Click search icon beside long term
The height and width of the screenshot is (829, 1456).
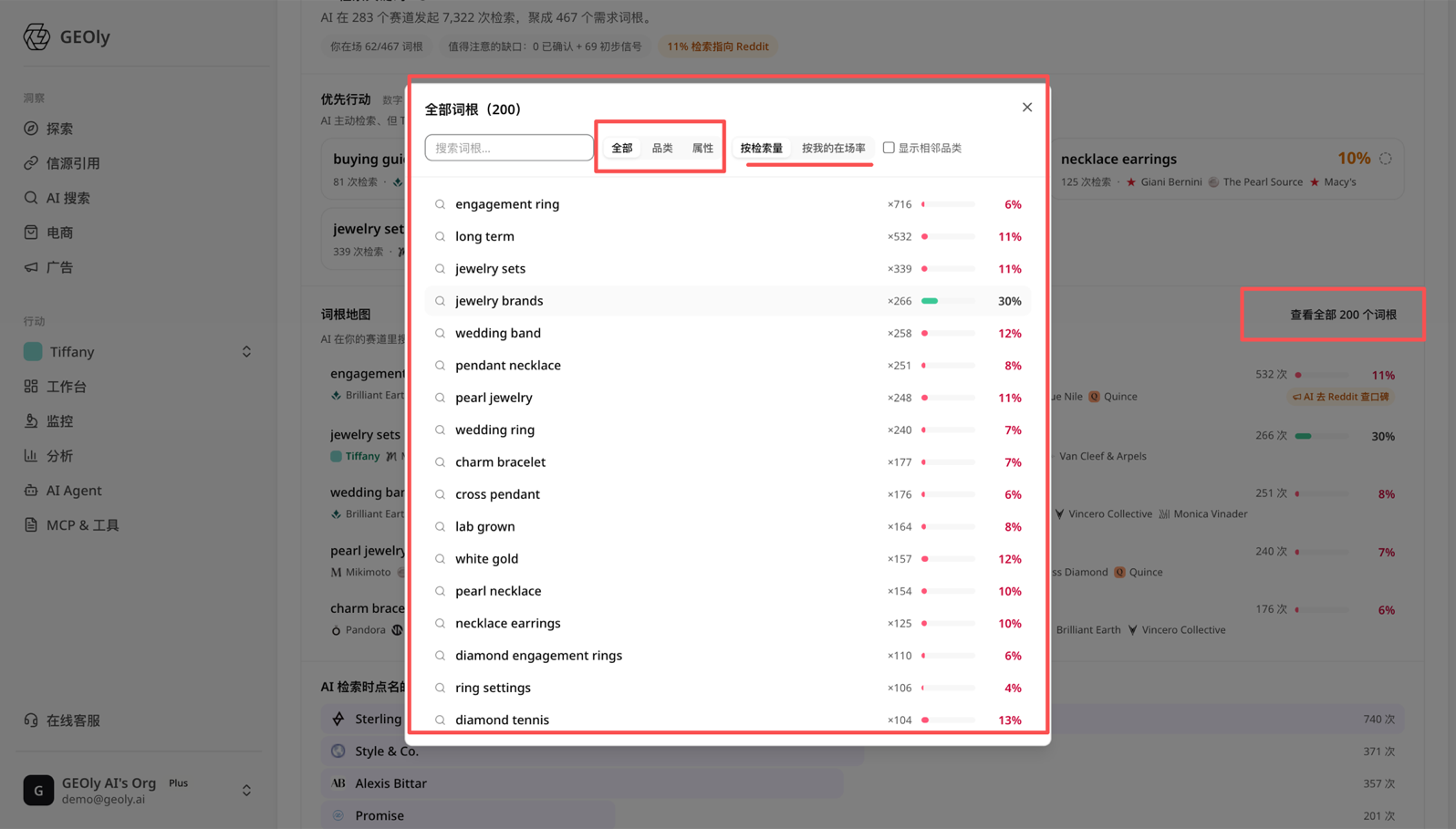(x=440, y=236)
